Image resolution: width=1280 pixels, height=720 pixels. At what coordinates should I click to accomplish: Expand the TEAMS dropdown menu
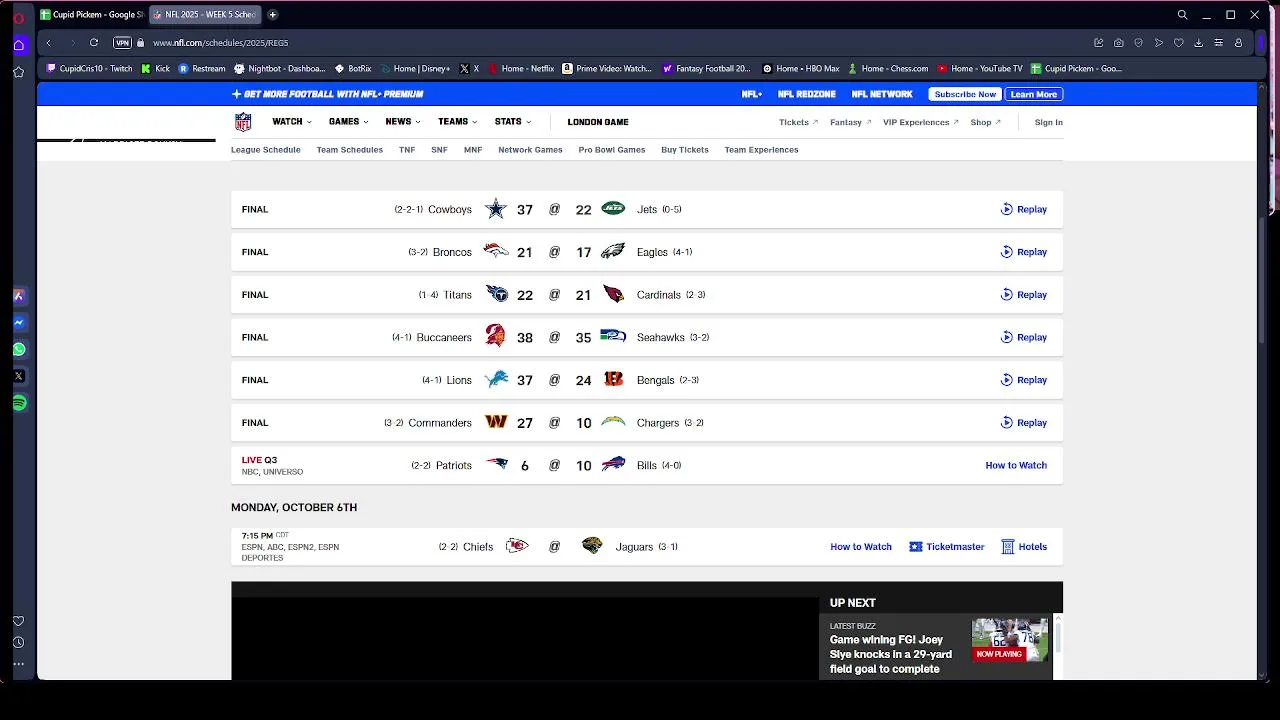point(457,122)
